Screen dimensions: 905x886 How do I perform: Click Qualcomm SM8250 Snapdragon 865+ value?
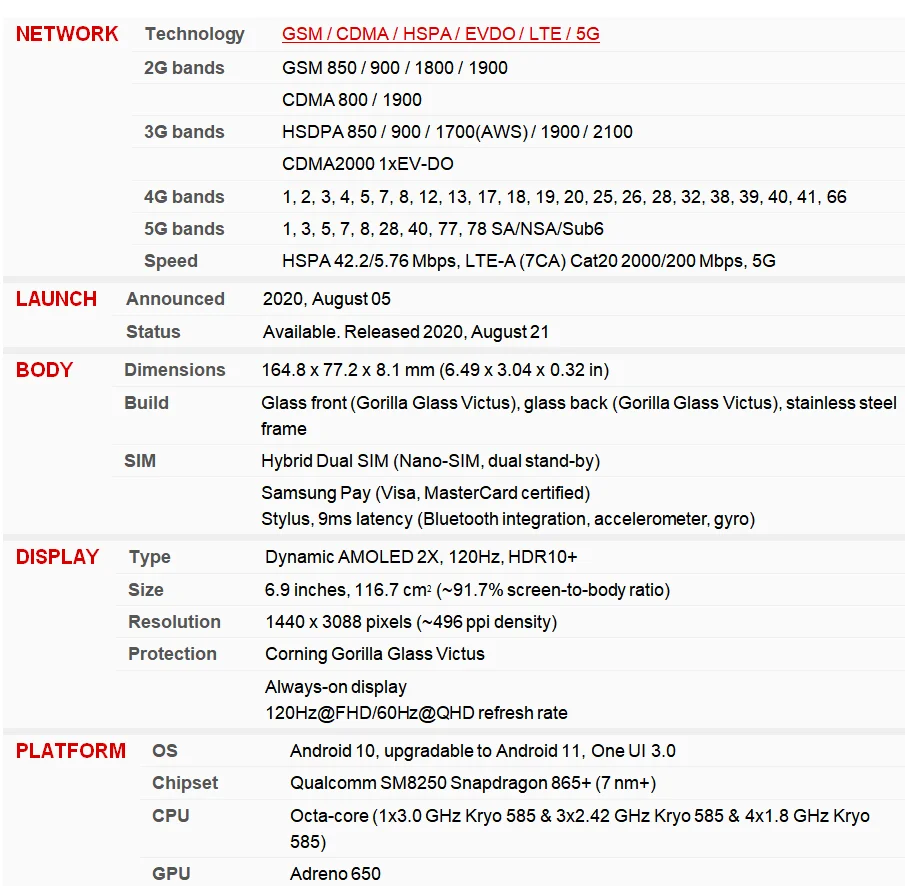point(473,783)
